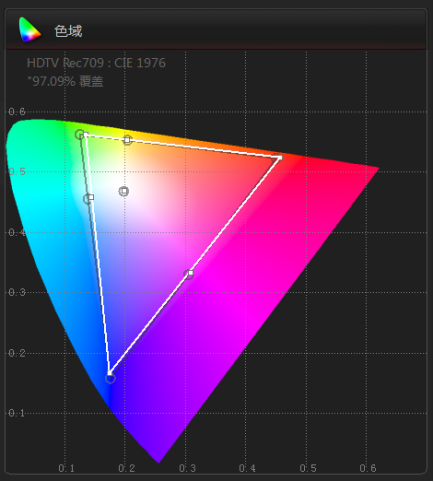Click the color gamut triangle icon
Image resolution: width=434 pixels, height=482 pixels.
(x=30, y=30)
